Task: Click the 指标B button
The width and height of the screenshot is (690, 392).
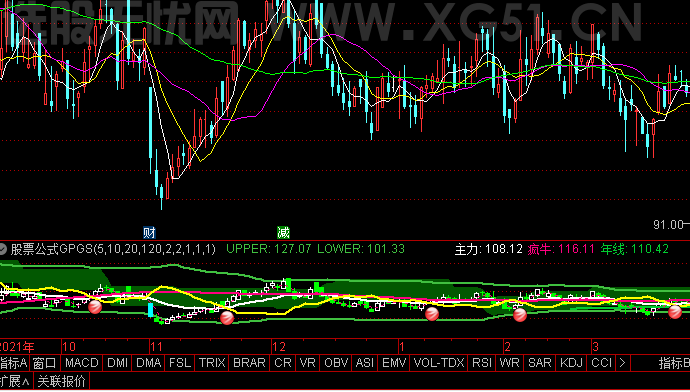Action: pos(674,363)
